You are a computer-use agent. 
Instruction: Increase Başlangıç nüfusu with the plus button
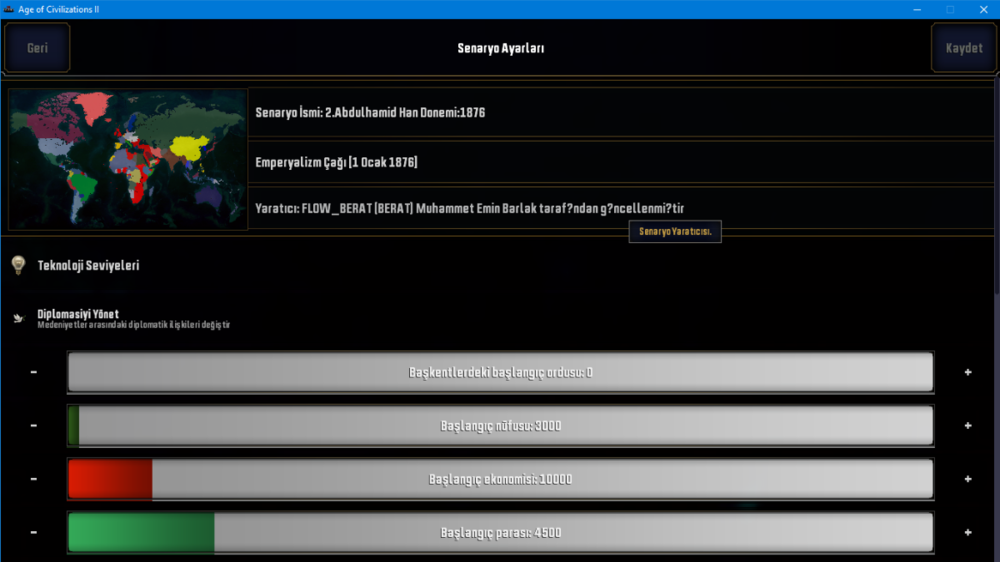tap(967, 425)
